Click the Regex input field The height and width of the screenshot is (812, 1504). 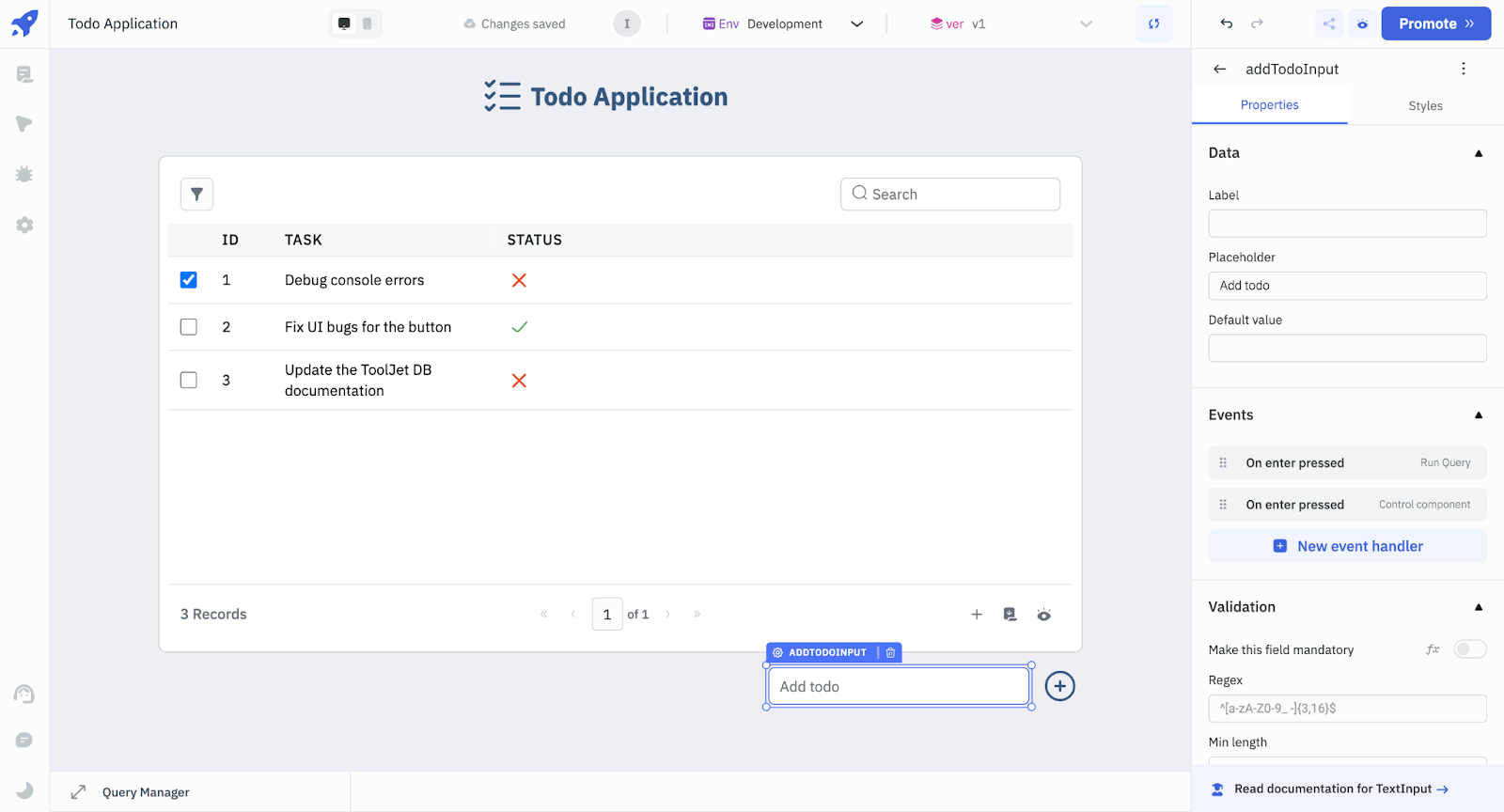click(x=1347, y=709)
